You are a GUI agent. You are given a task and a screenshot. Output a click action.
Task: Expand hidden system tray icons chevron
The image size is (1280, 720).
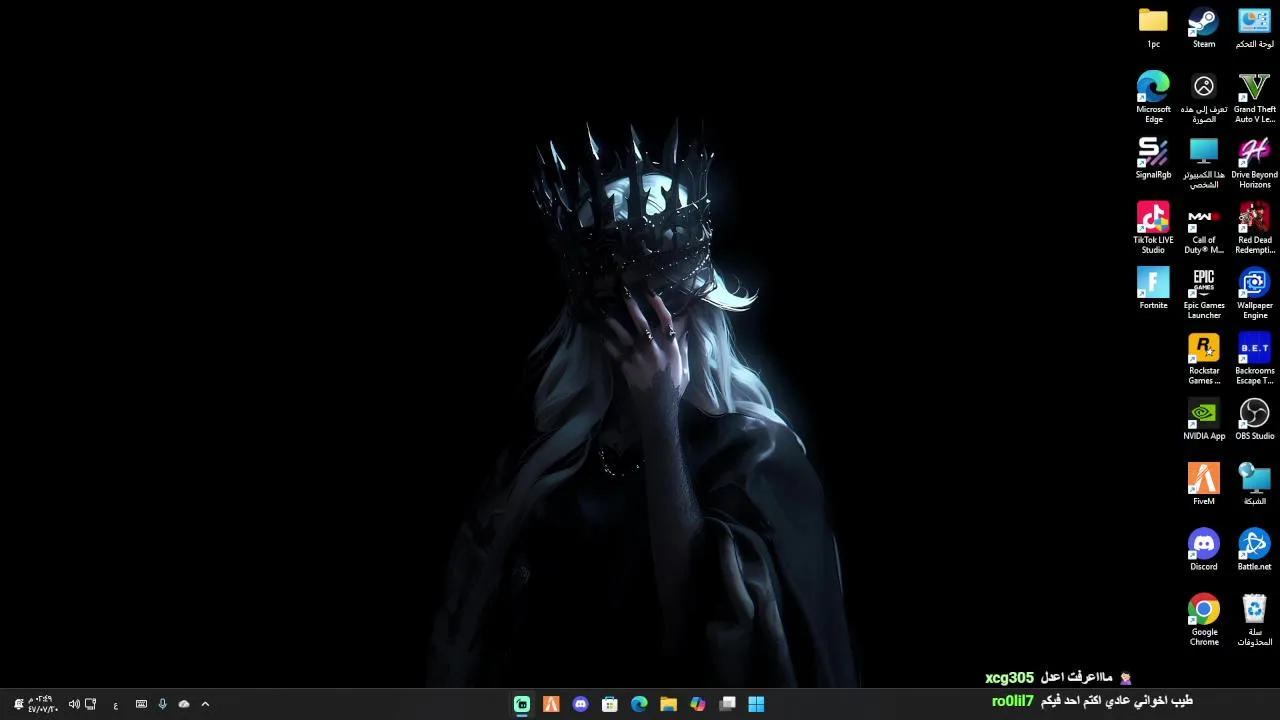click(x=205, y=704)
